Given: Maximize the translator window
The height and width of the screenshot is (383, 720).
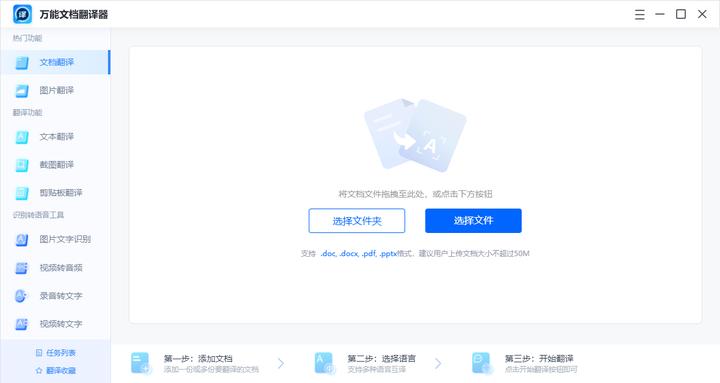Looking at the screenshot, I should [x=681, y=14].
